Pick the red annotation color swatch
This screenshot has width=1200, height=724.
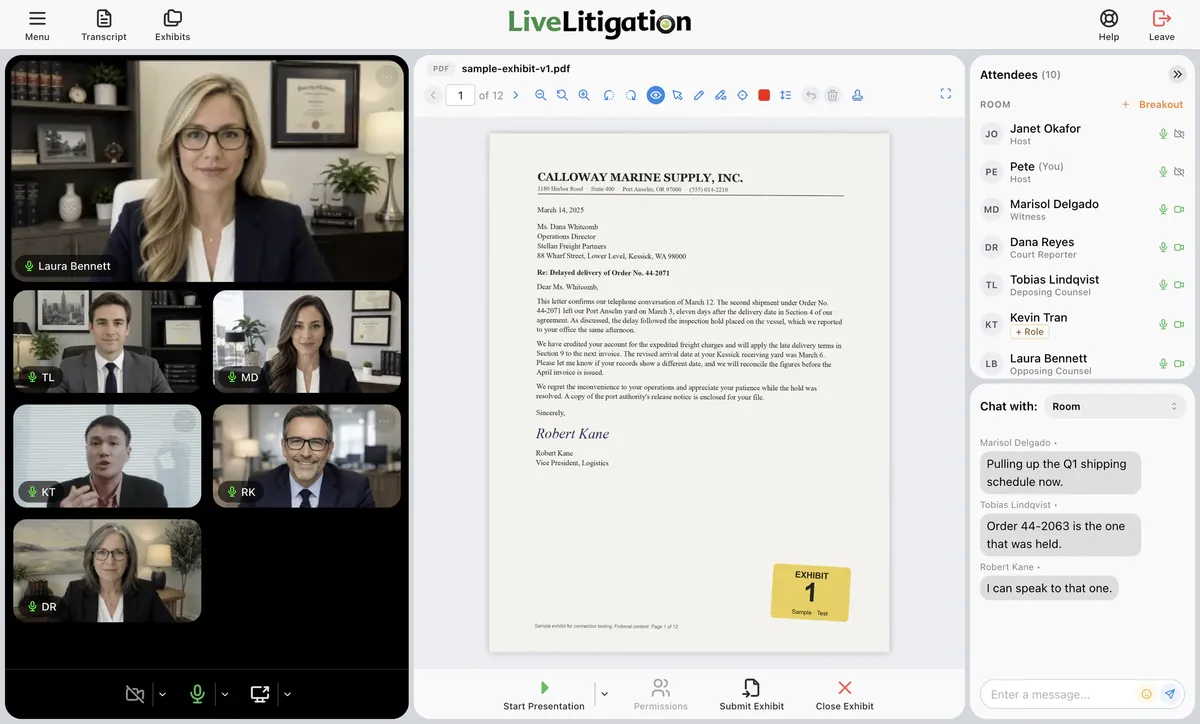pyautogui.click(x=764, y=95)
